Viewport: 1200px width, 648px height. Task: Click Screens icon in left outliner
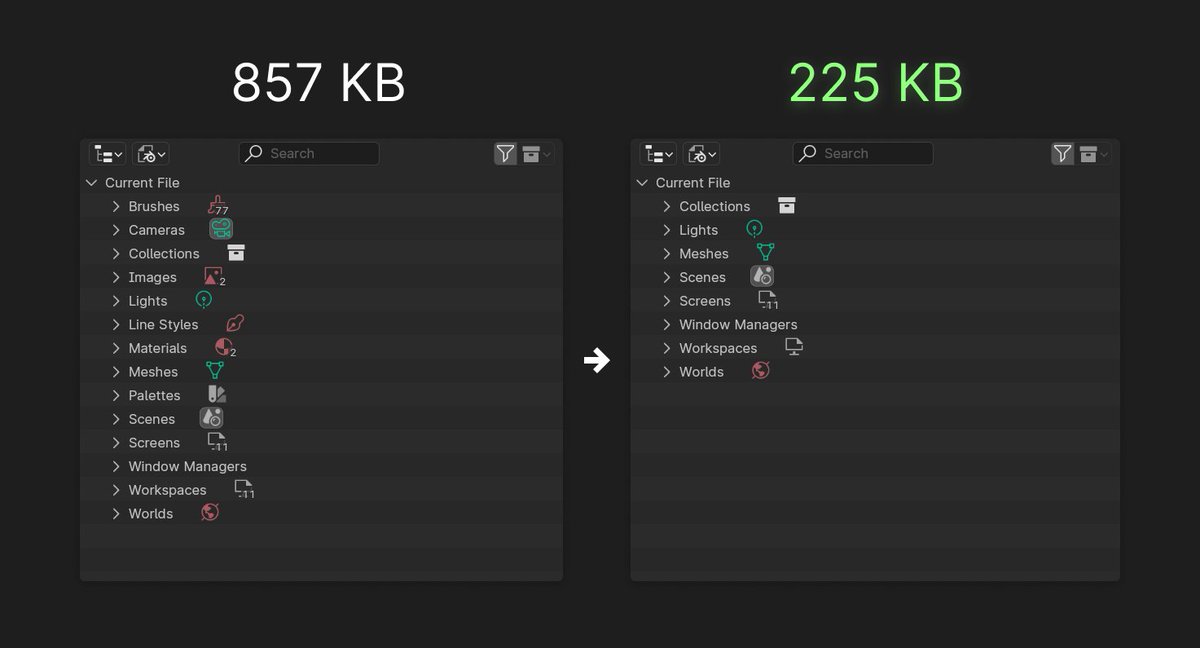click(217, 442)
